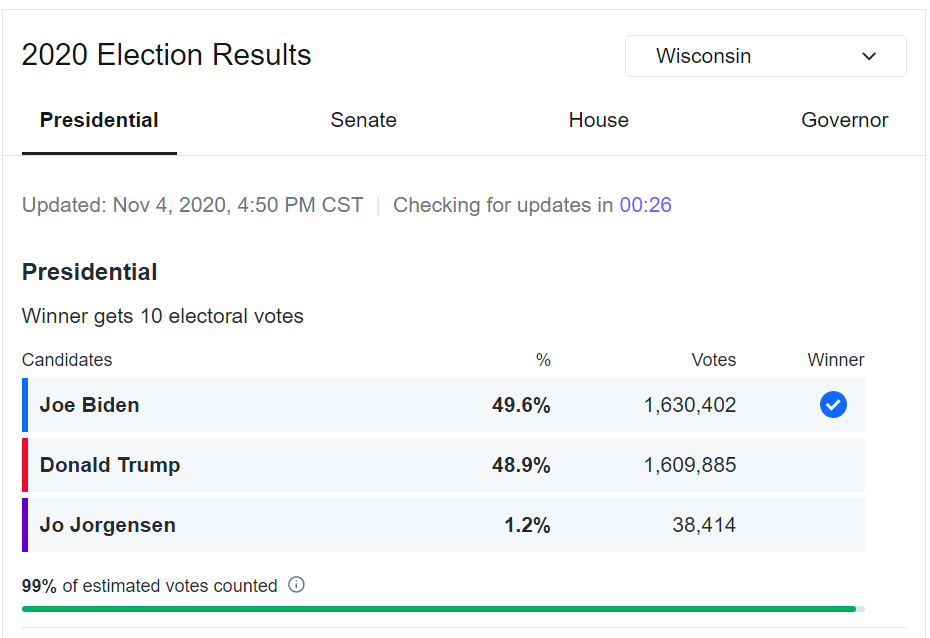The width and height of the screenshot is (930, 638).
Task: Click Trump's 48.9% percentage
Action: (521, 465)
